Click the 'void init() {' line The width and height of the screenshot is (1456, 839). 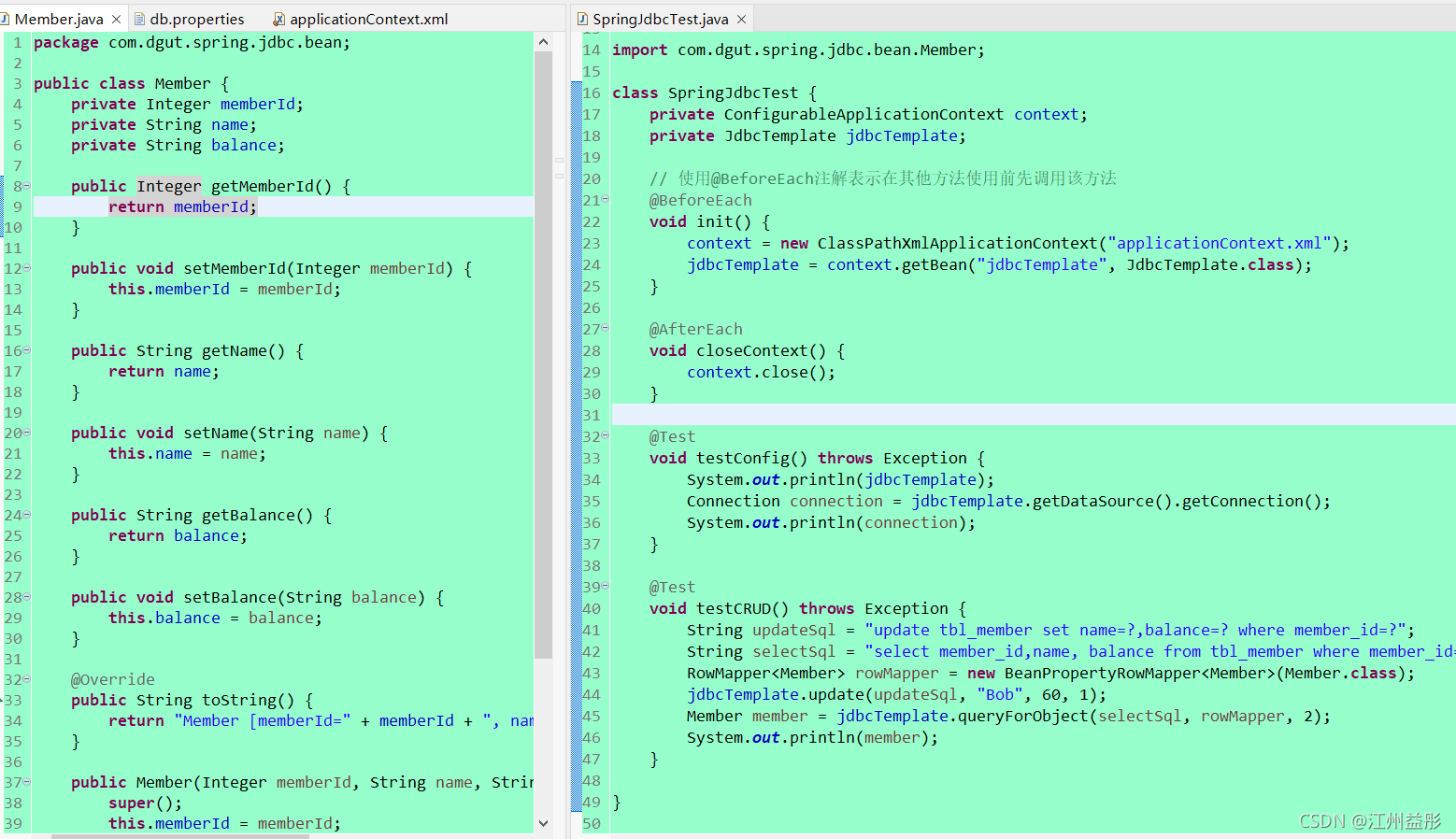(709, 221)
